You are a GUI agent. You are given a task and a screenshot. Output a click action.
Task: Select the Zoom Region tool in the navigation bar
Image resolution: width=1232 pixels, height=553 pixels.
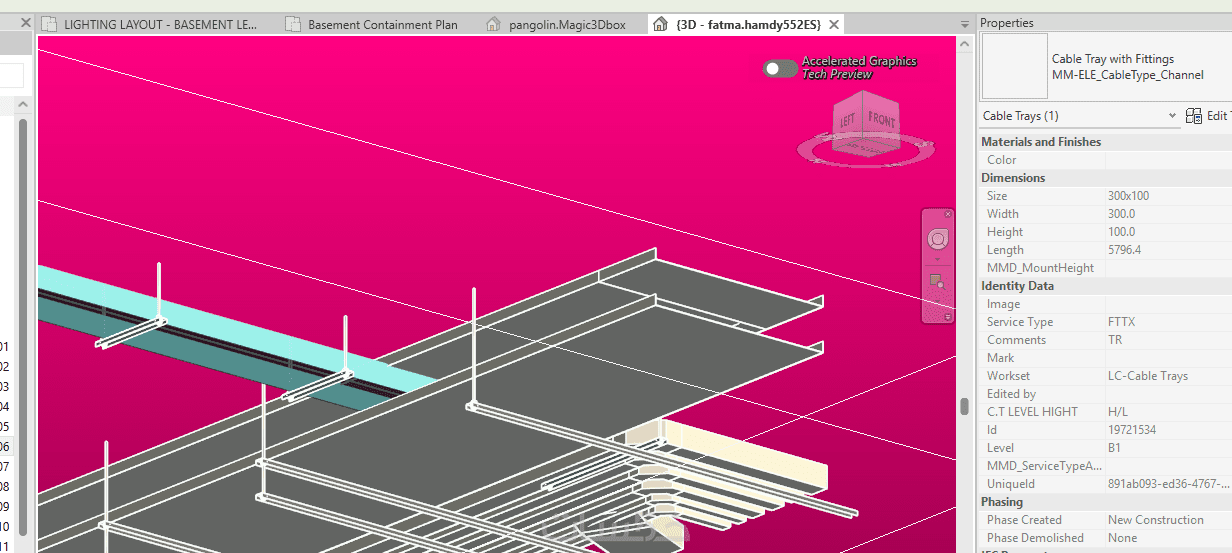937,281
